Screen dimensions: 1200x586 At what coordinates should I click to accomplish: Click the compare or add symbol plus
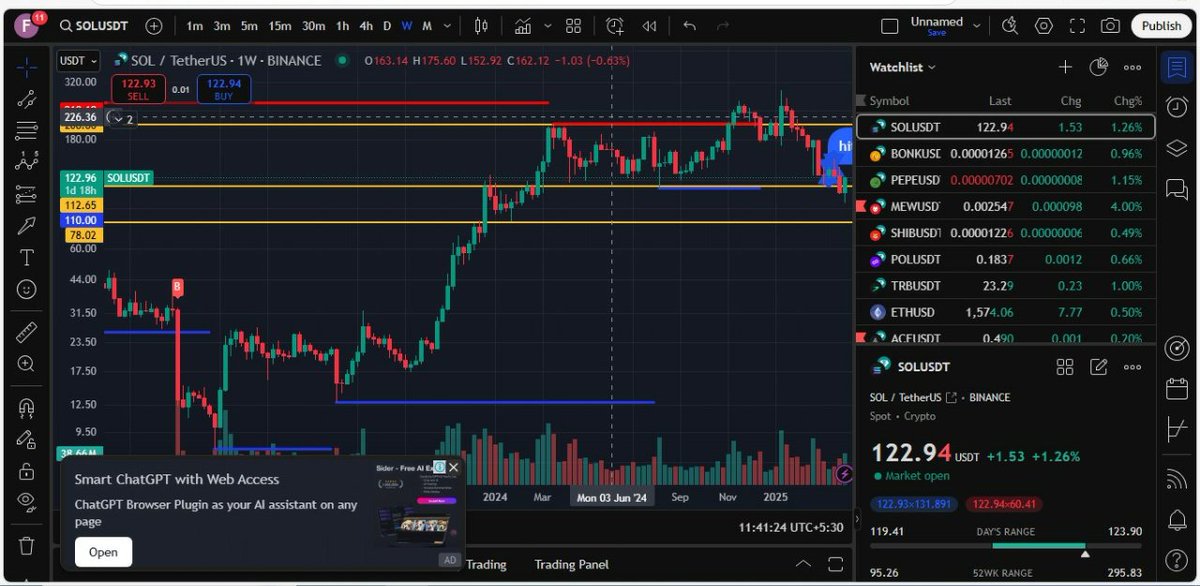[x=154, y=26]
